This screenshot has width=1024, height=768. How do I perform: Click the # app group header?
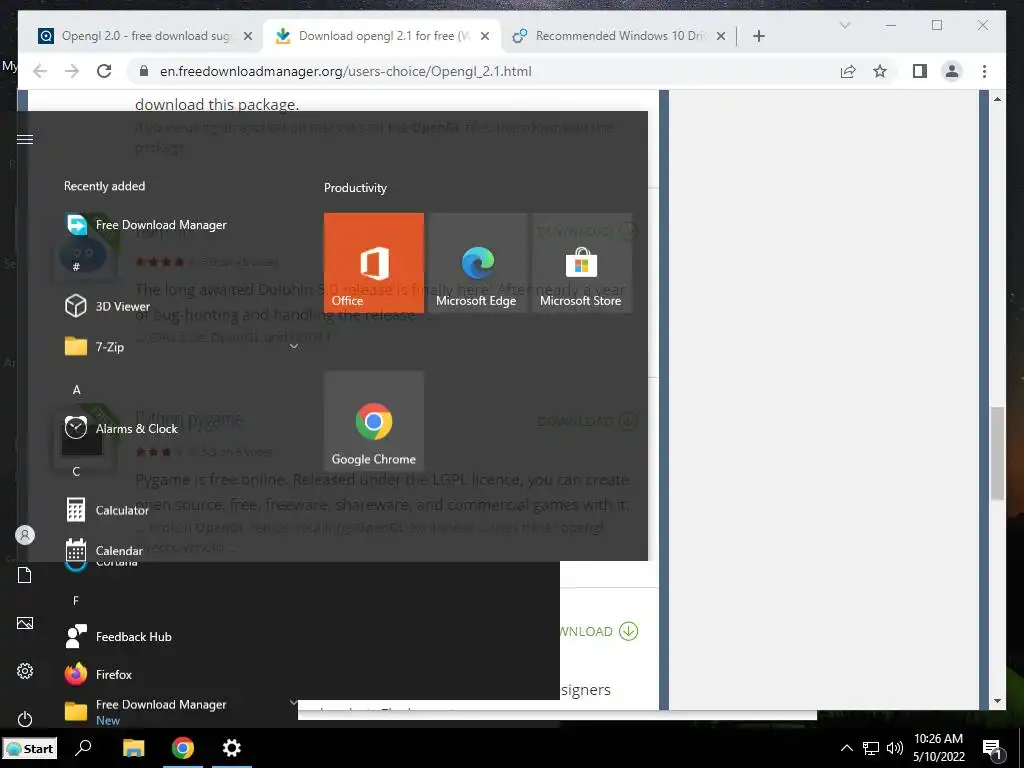click(76, 266)
